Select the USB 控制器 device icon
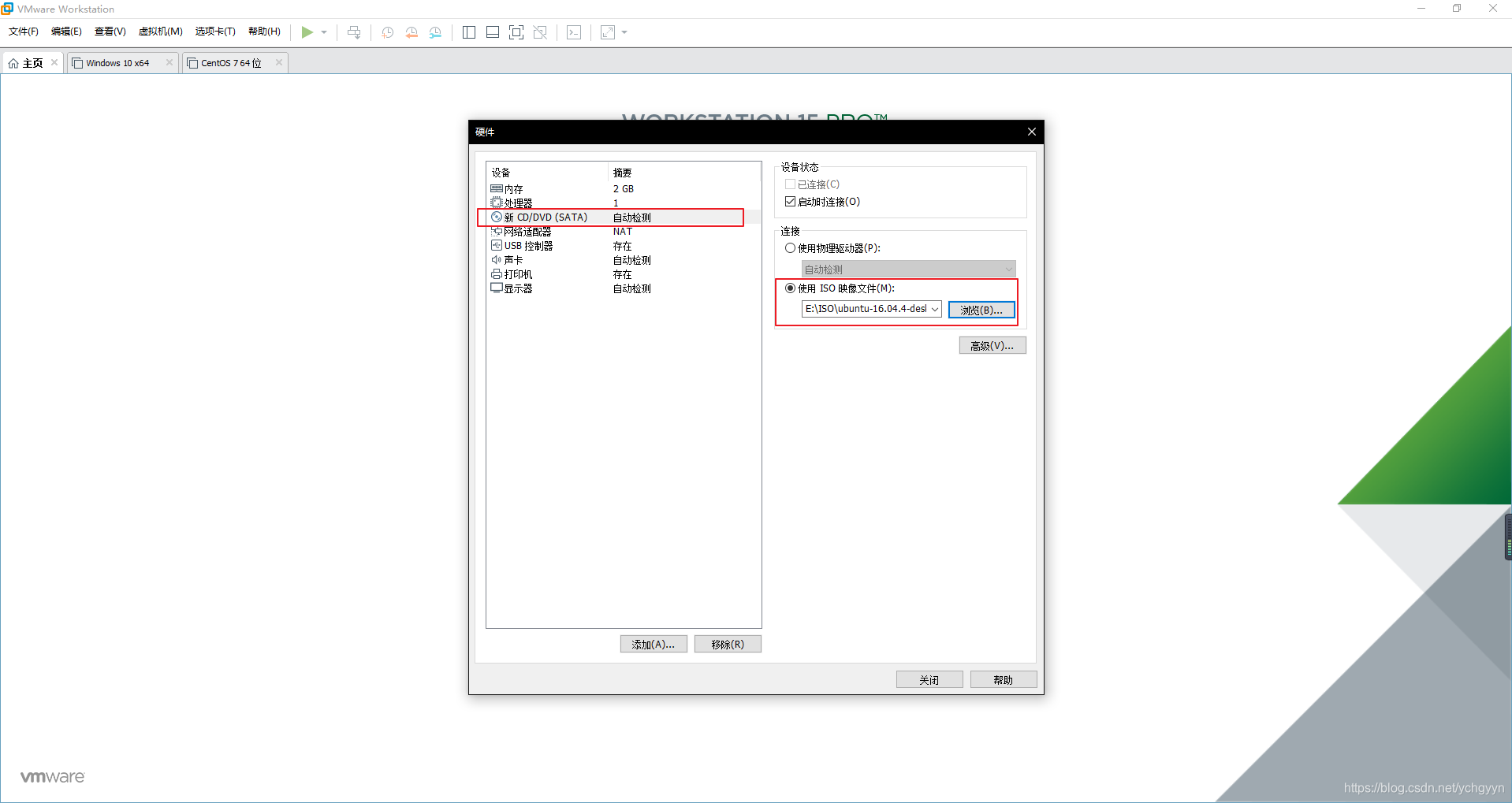The image size is (1512, 803). (x=497, y=245)
